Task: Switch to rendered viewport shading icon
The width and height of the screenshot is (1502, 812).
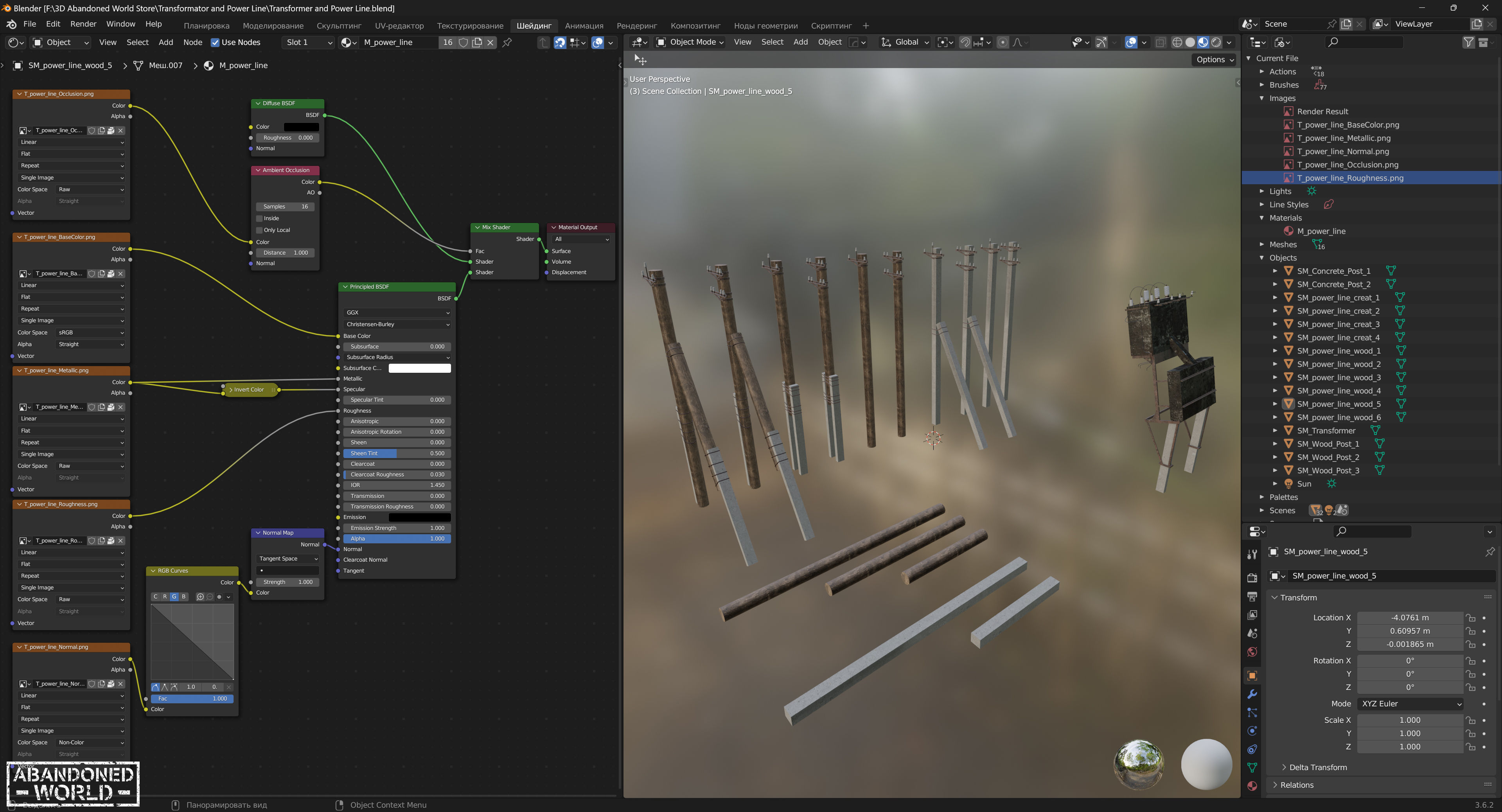Action: point(1216,42)
